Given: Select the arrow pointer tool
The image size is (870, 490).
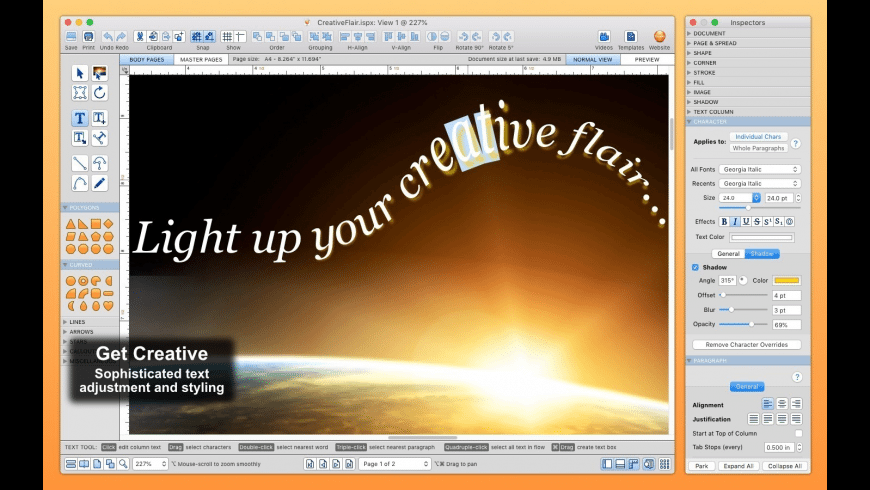Looking at the screenshot, I should [79, 73].
